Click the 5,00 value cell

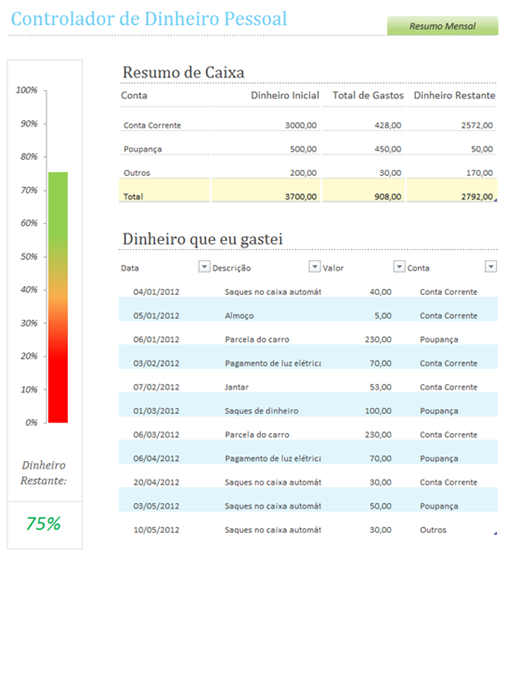(x=383, y=316)
